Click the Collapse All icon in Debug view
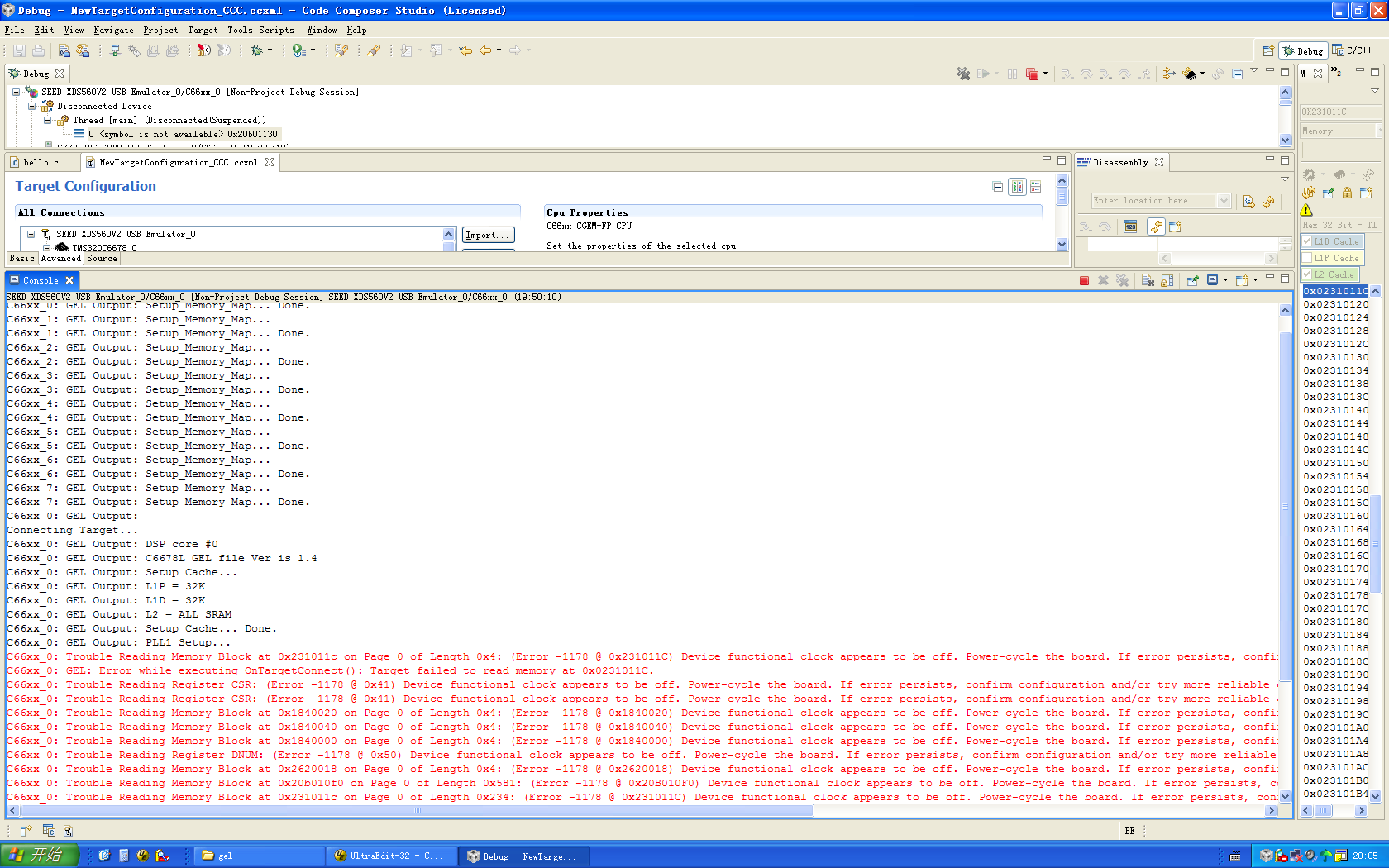Image resolution: width=1389 pixels, height=868 pixels. coord(1238,74)
